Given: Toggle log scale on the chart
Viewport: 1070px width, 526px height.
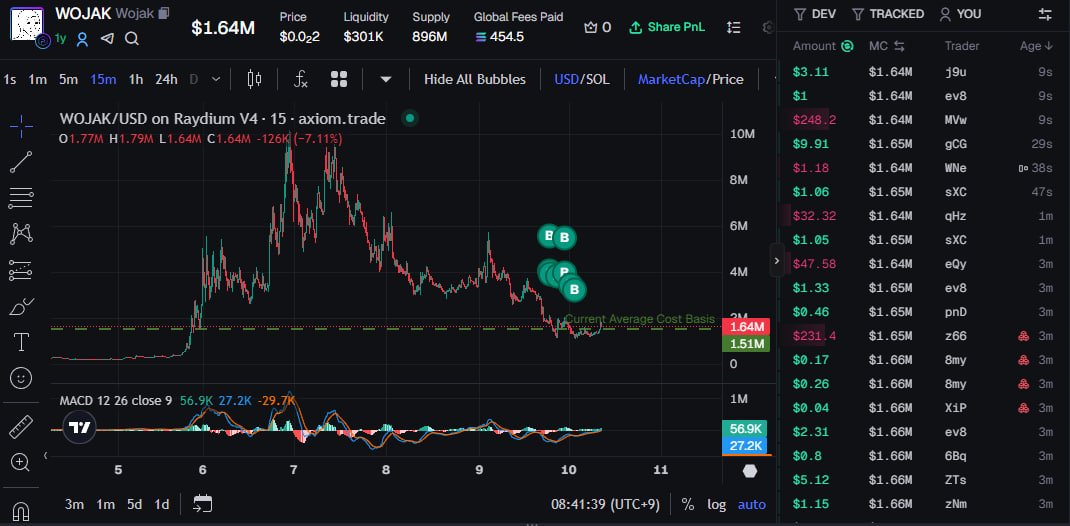Looking at the screenshot, I should 716,504.
